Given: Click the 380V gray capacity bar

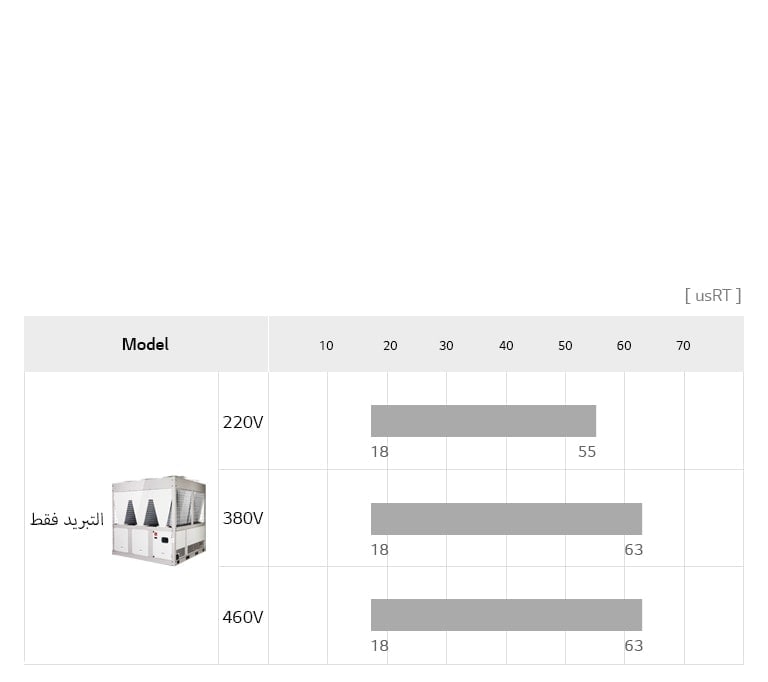Looking at the screenshot, I should tap(506, 519).
